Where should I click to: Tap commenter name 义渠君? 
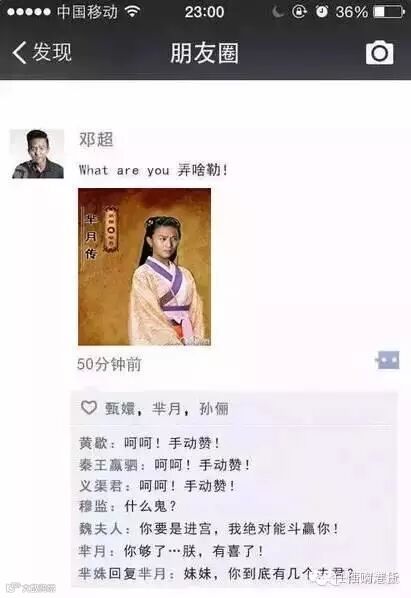[x=101, y=486]
